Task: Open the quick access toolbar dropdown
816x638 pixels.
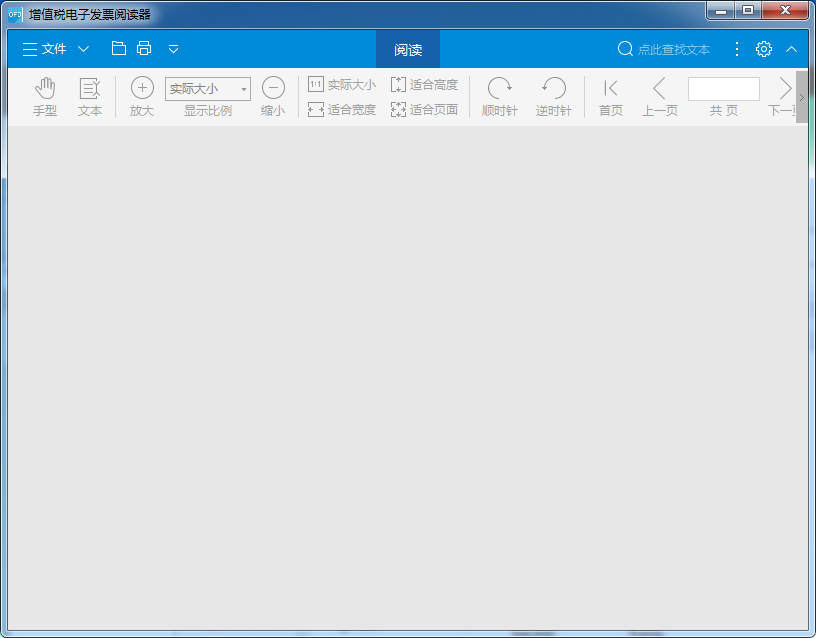Action: click(x=173, y=49)
